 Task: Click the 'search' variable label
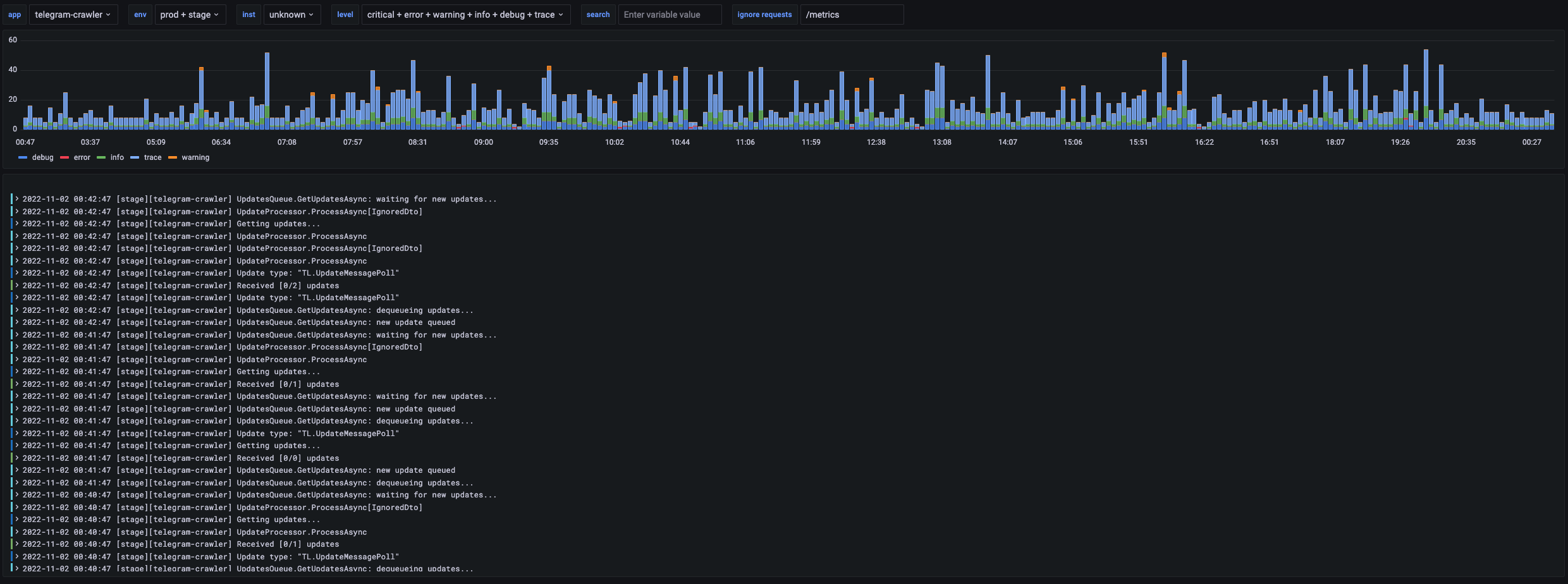(x=598, y=15)
